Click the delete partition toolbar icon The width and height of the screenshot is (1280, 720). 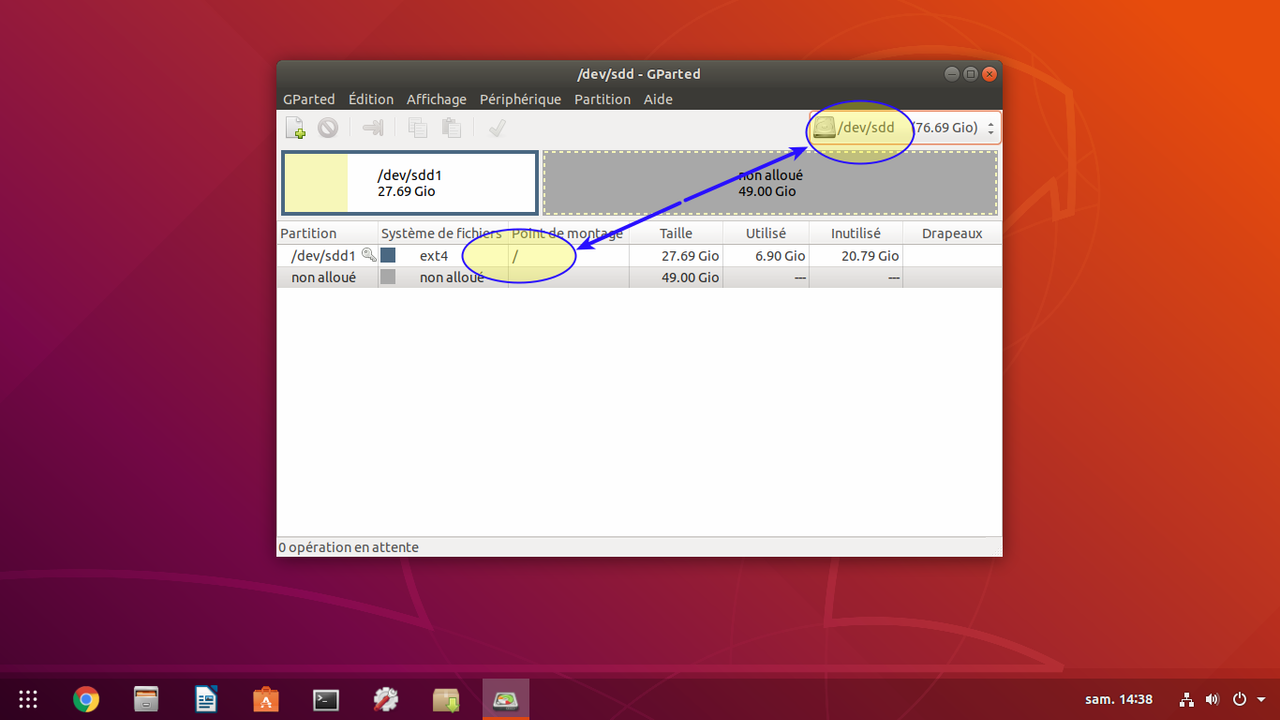click(x=328, y=128)
